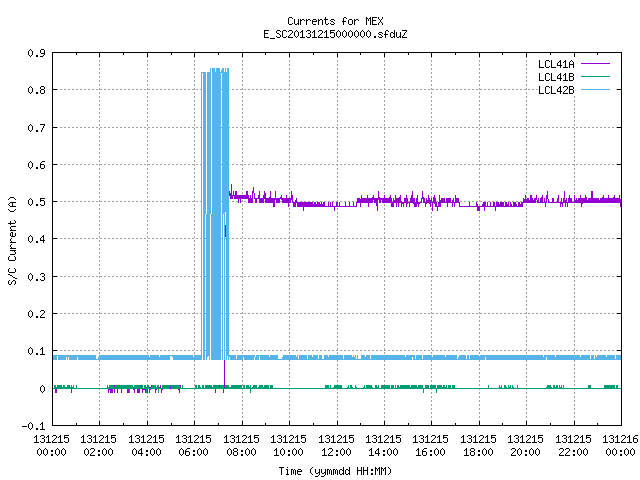The width and height of the screenshot is (640, 480).
Task: Click the 131215 12:00 x-axis tick label
Action: tap(336, 445)
